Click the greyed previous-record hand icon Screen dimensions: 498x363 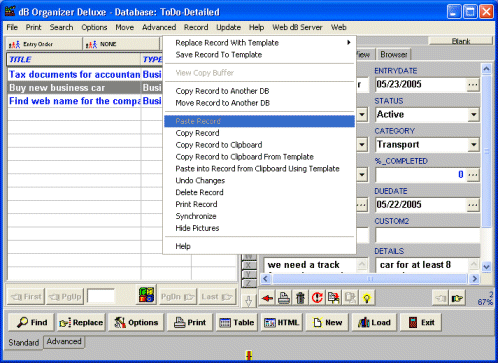click(441, 298)
